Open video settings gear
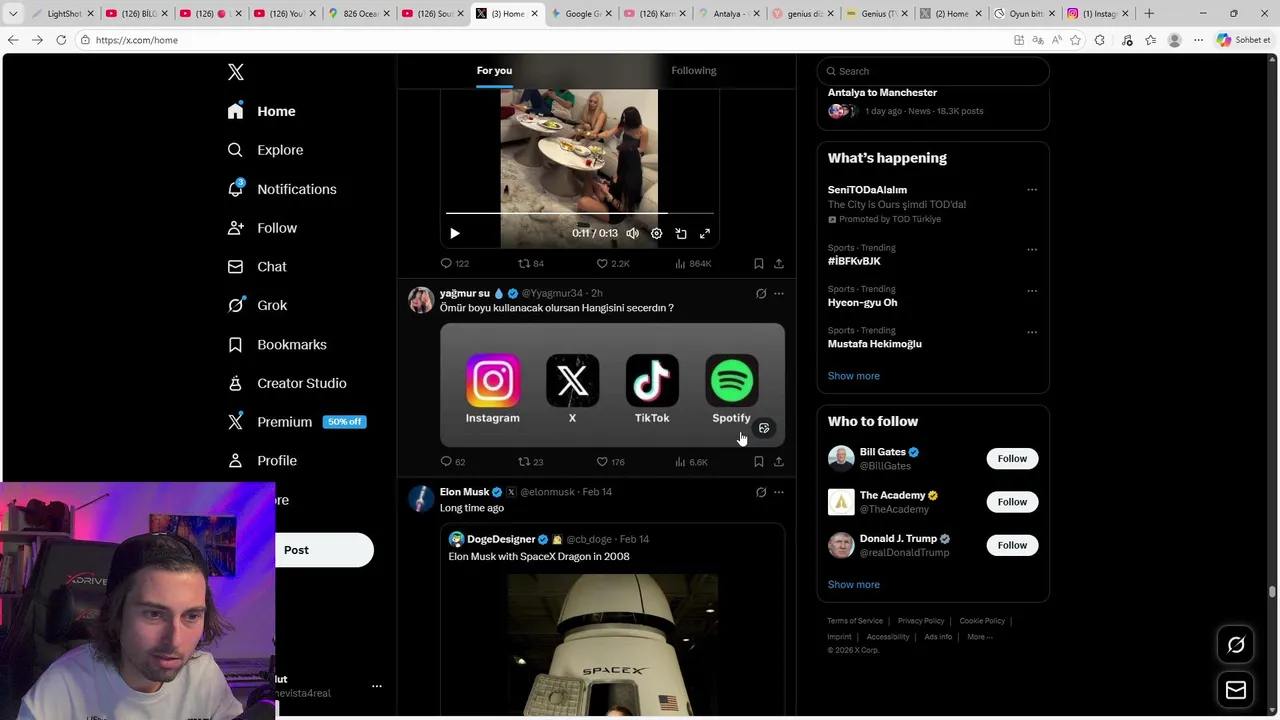Viewport: 1280px width, 720px height. pyautogui.click(x=656, y=233)
